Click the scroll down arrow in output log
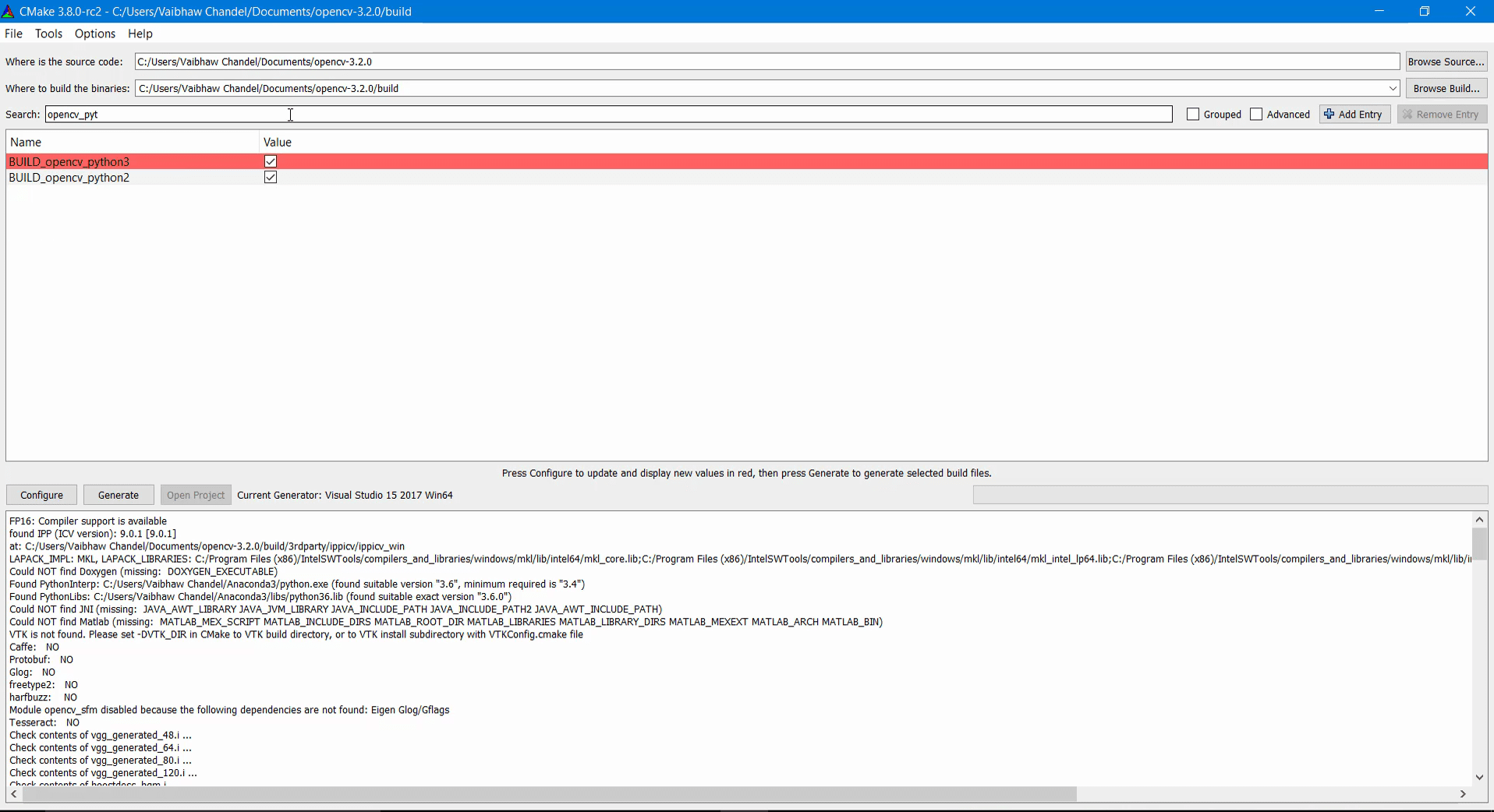Screen dimensions: 1494x812 1479,777
